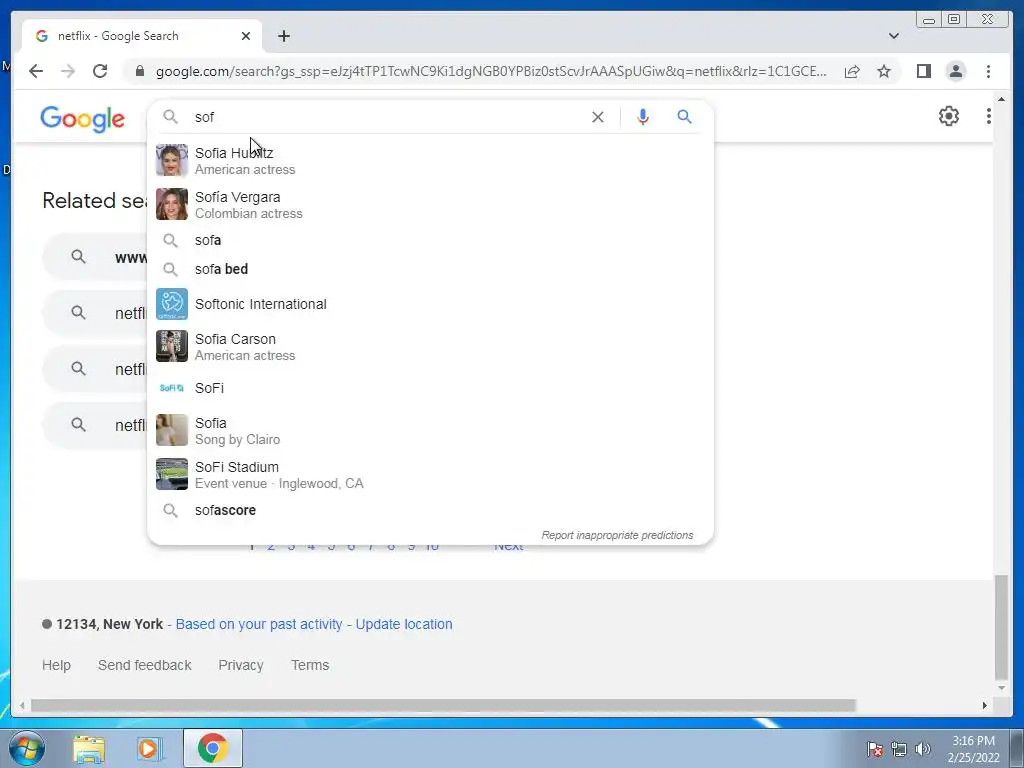Select the SoFi suggestion
Screen dimensions: 1024x768
[431, 388]
